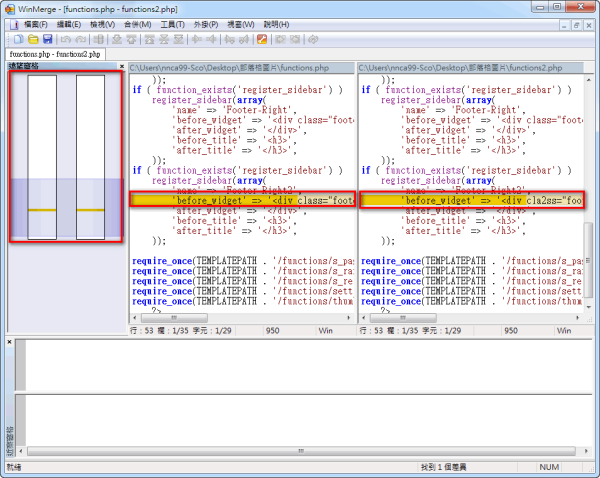
Task: Open the 檔案(F) menu
Action: [33, 24]
